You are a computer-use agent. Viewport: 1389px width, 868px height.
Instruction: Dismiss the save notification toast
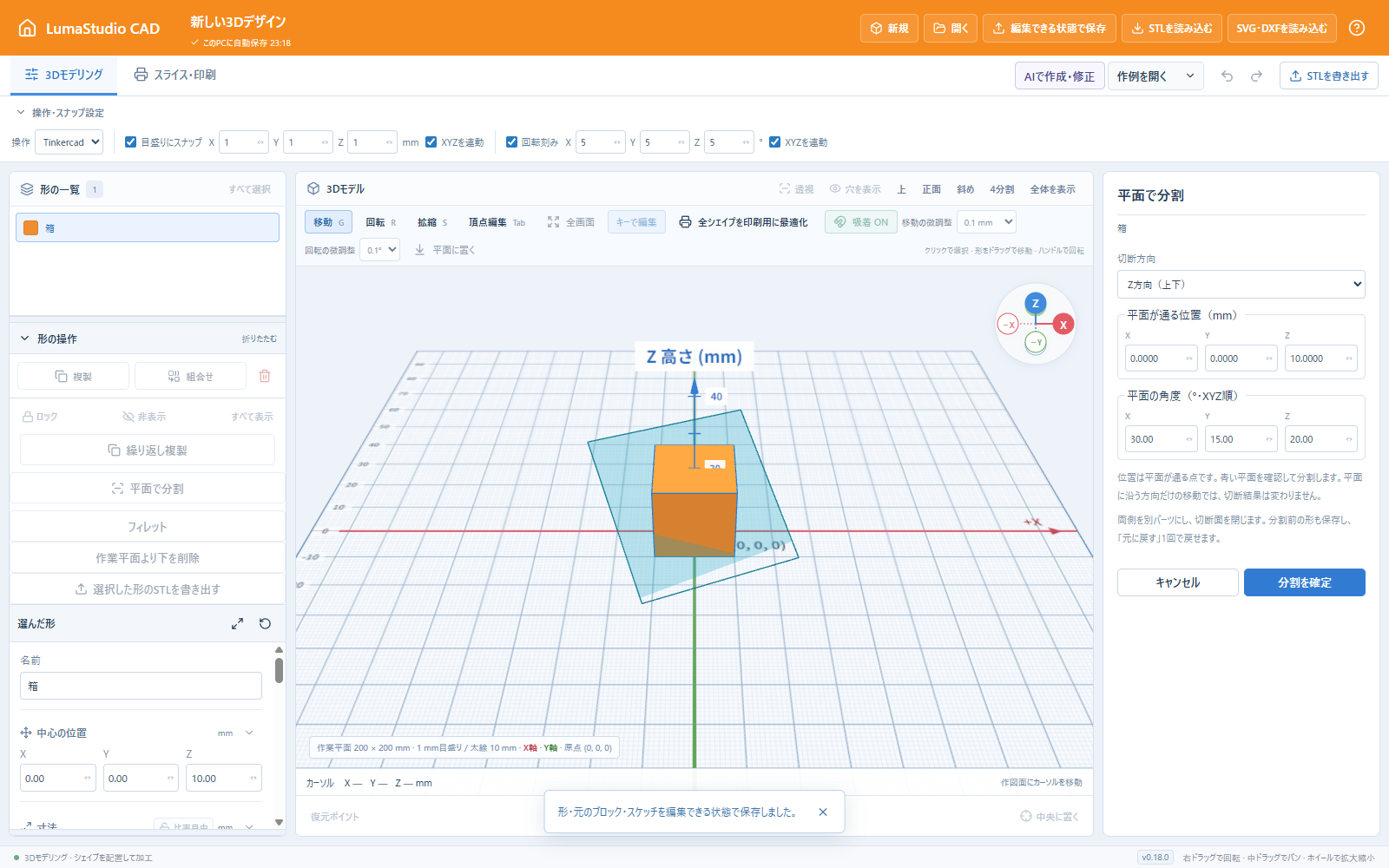click(823, 812)
